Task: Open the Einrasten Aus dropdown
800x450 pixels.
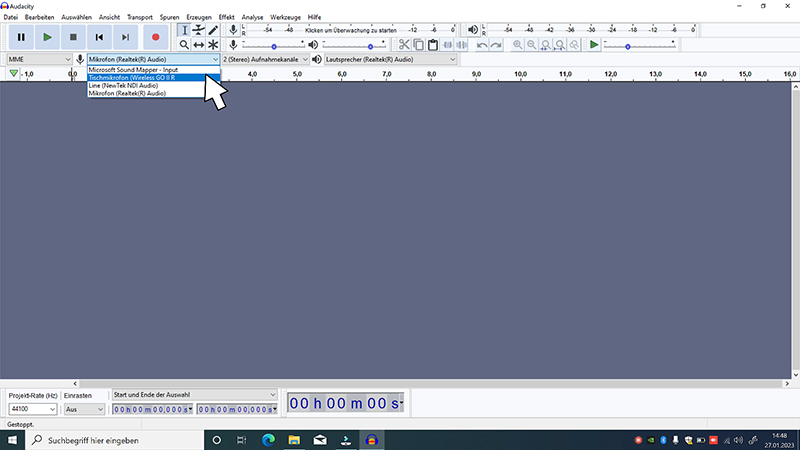Action: [84, 409]
